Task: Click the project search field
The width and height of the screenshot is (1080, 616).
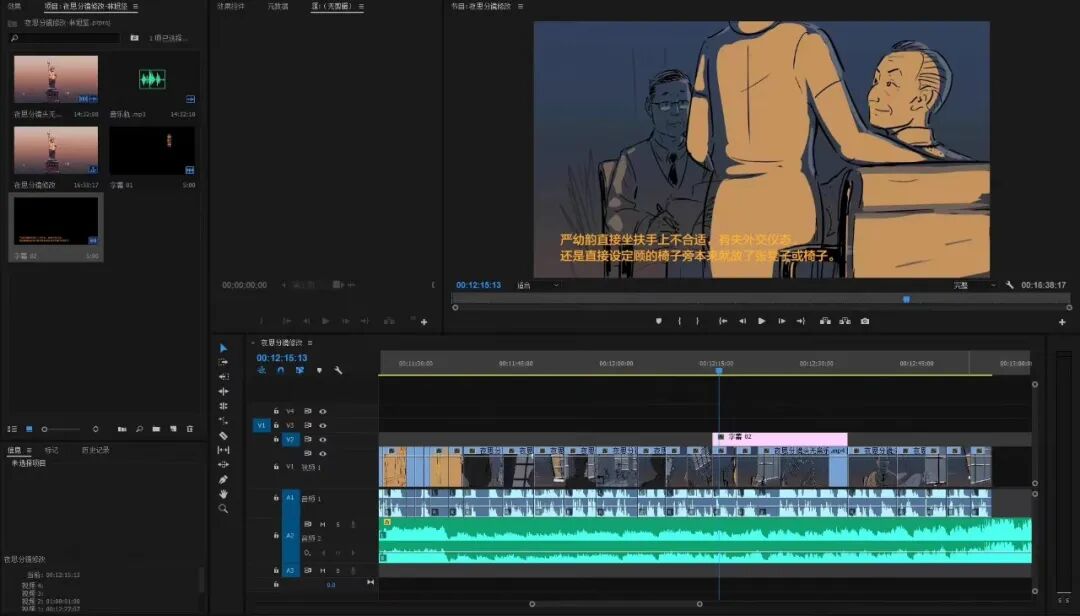Action: 65,38
